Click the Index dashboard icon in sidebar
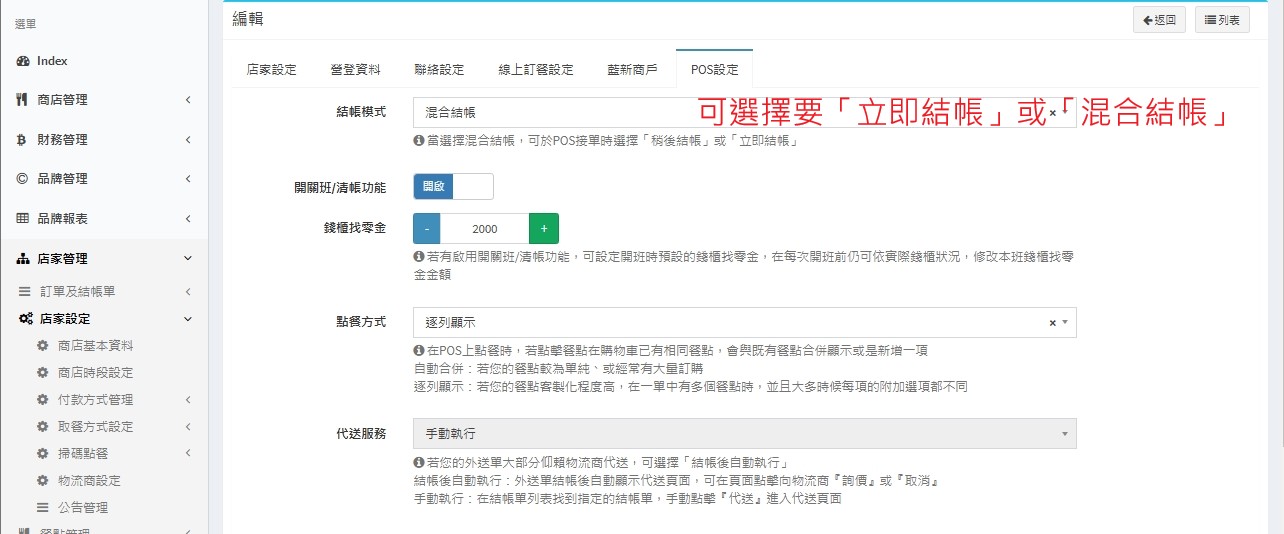 point(23,61)
